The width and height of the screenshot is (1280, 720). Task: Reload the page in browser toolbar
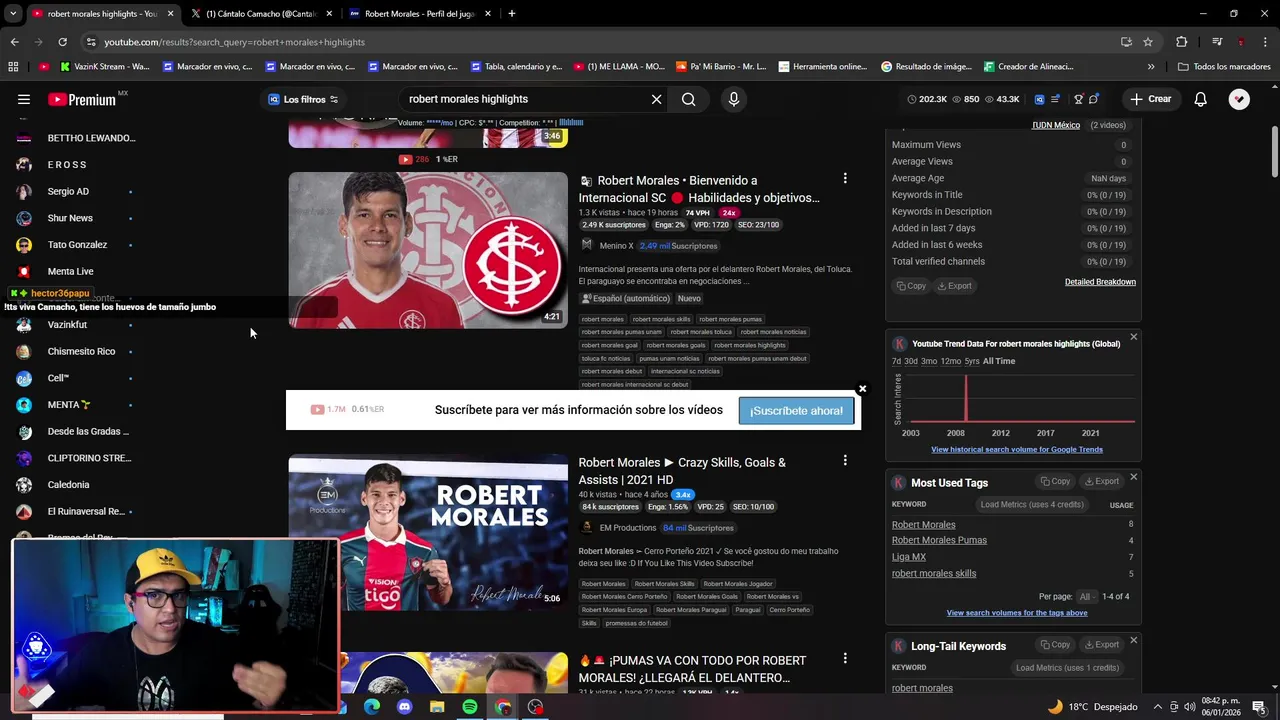(x=62, y=42)
